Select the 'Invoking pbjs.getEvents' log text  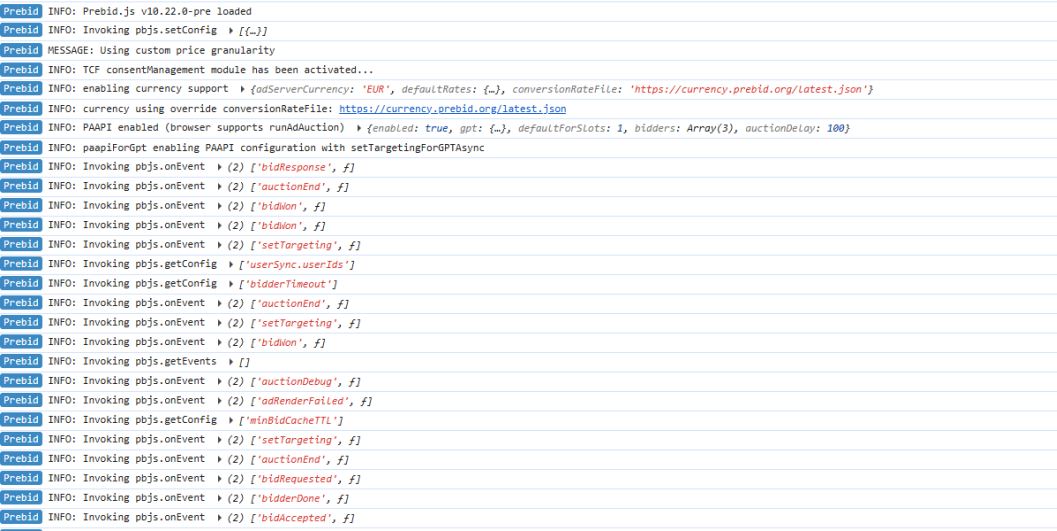point(150,363)
